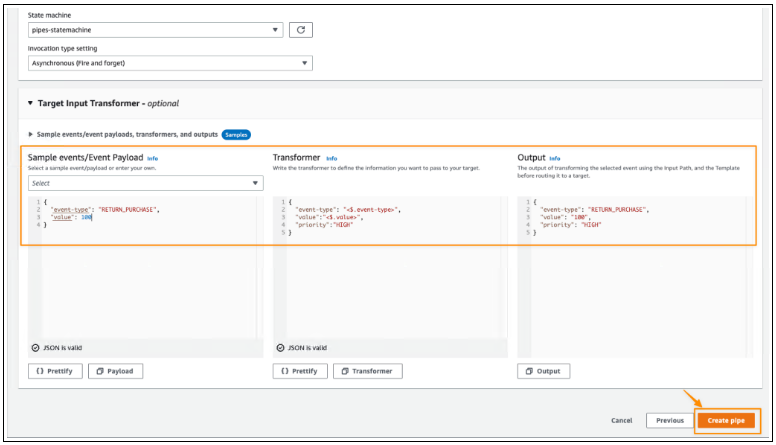The image size is (776, 445).
Task: Expand Sample events/event payloads, transformers, and outputs
Action: tap(32, 134)
